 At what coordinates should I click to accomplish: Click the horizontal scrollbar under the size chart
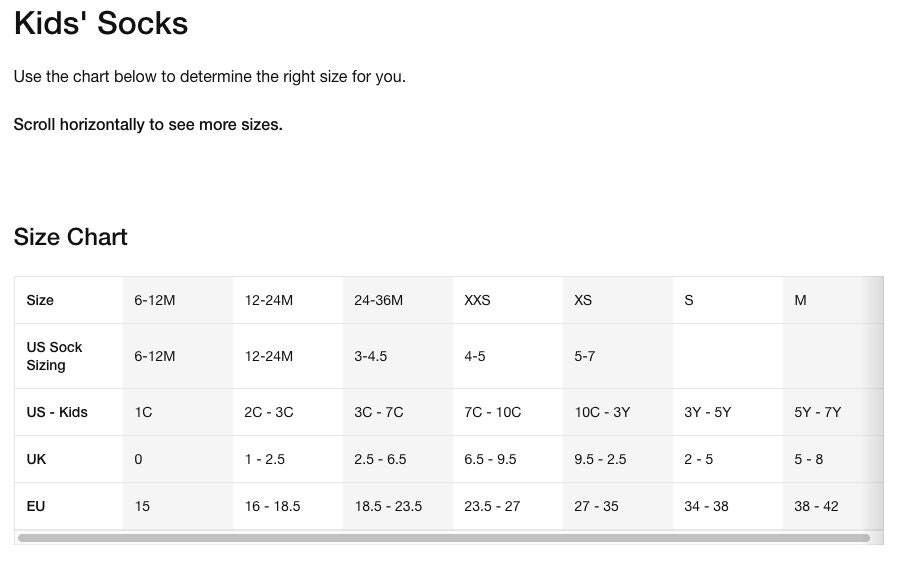(443, 538)
